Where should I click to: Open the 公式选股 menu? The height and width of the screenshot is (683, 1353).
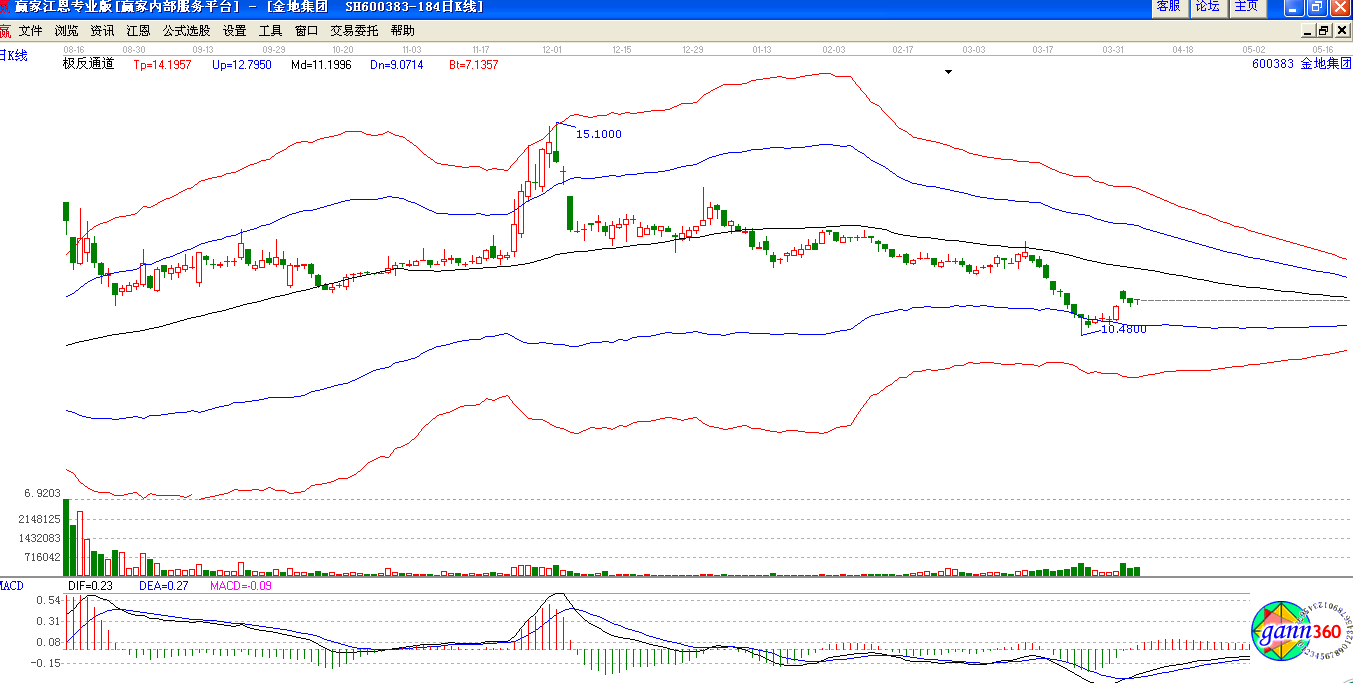click(186, 31)
